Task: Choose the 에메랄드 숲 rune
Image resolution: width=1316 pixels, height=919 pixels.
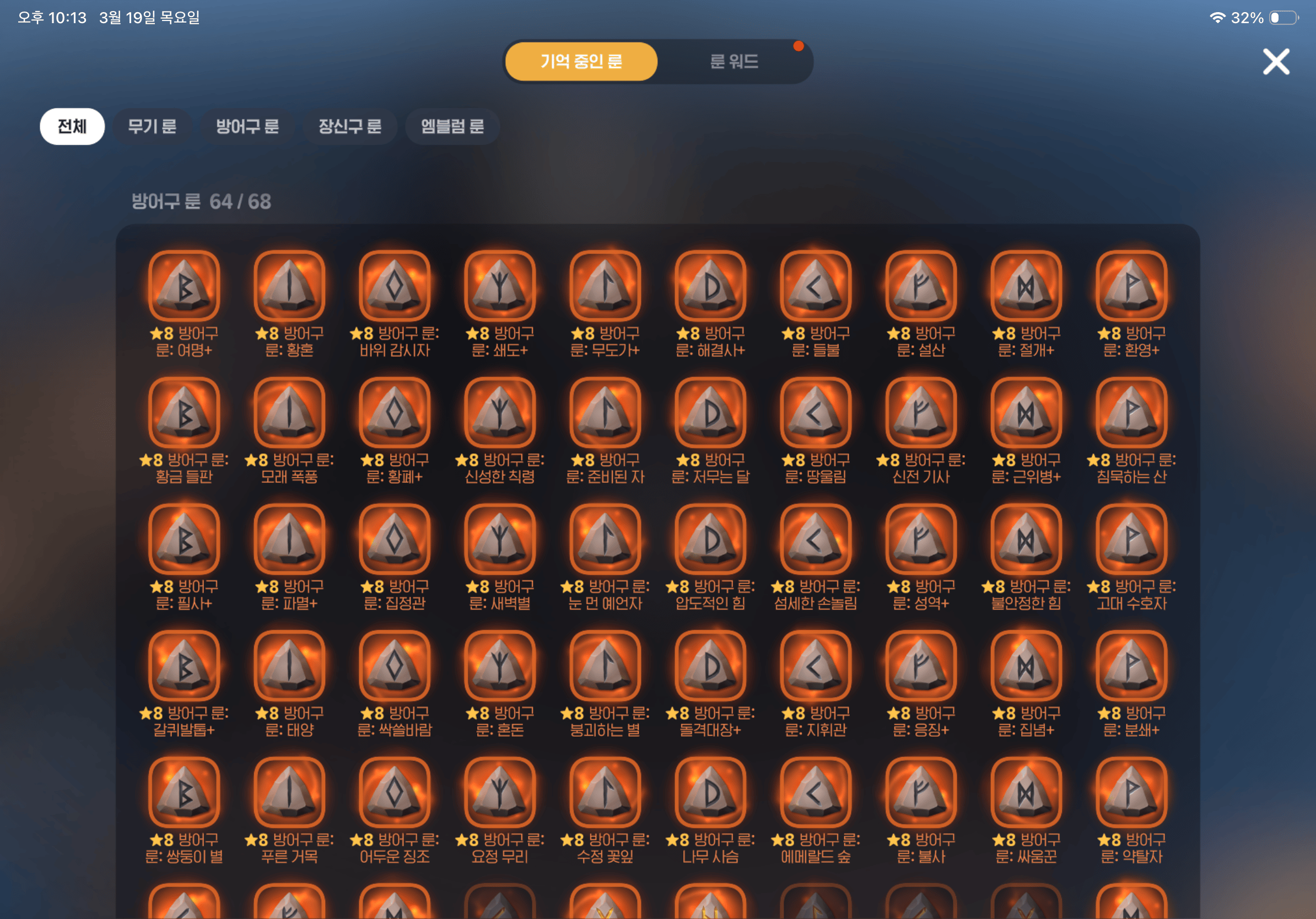Action: pyautogui.click(x=815, y=792)
